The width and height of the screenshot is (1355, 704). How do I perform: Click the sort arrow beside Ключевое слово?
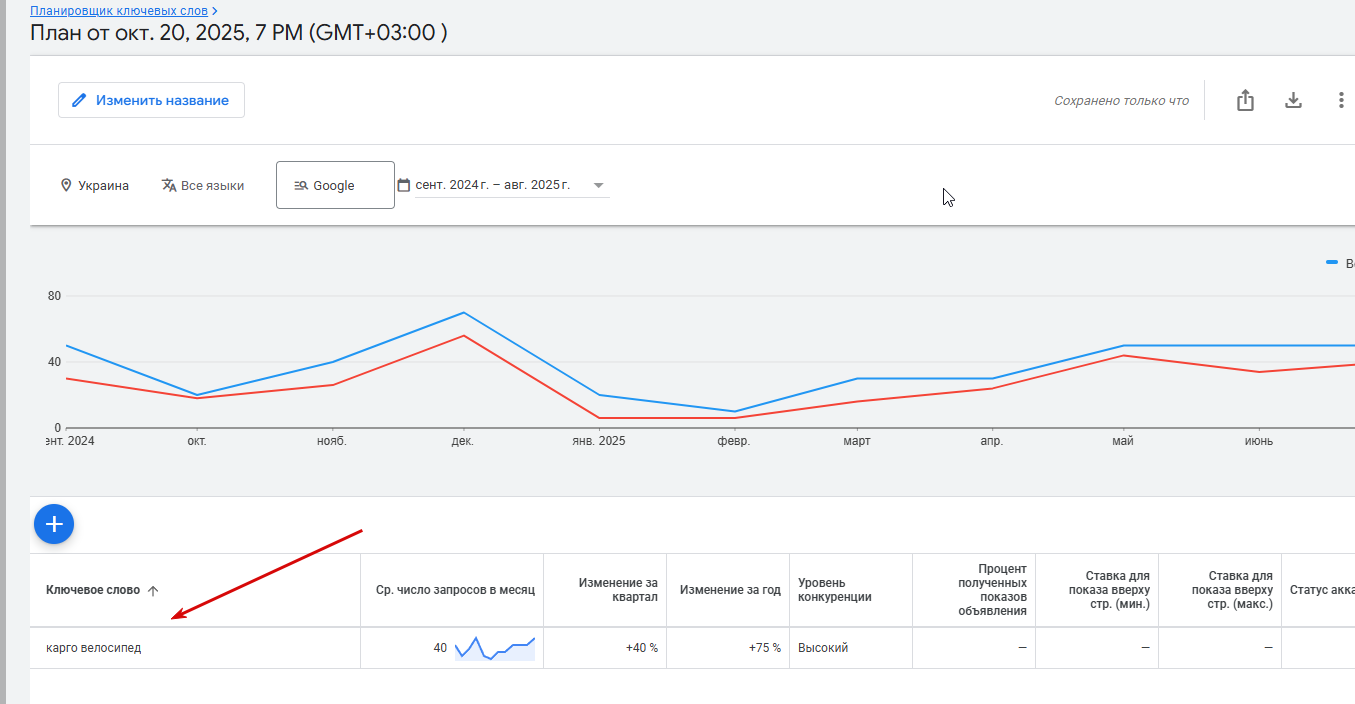pos(153,591)
